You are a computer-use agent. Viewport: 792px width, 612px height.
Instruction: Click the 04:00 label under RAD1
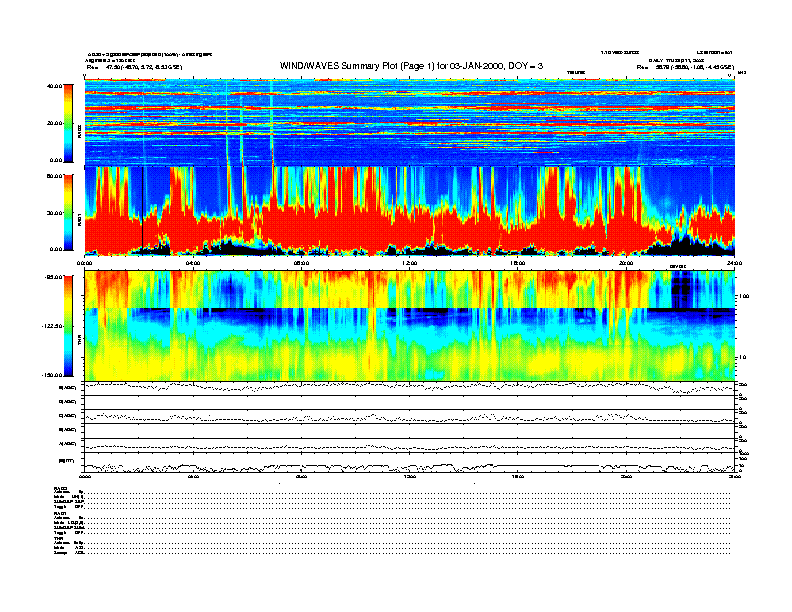[193, 263]
